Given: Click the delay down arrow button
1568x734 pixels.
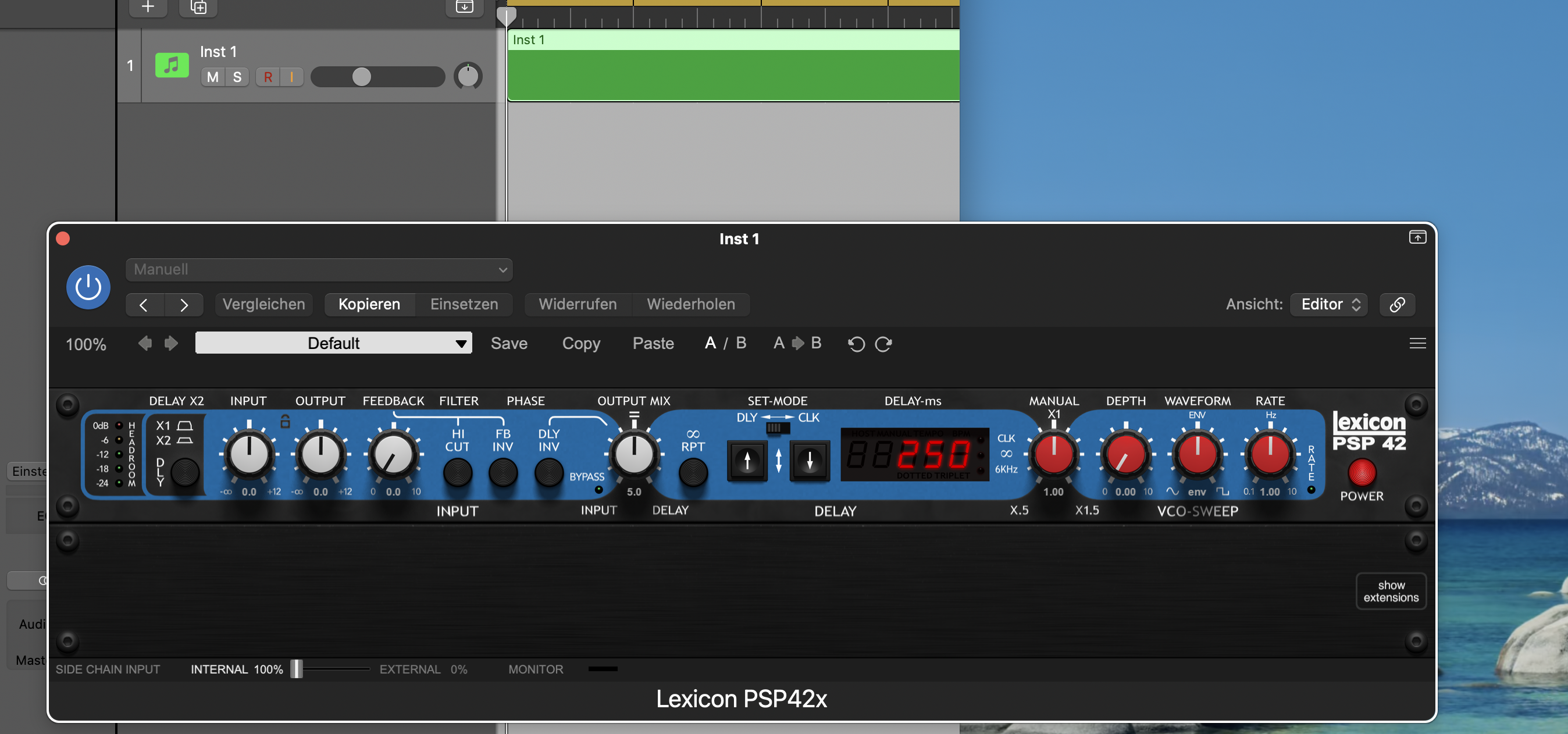Looking at the screenshot, I should tap(810, 461).
